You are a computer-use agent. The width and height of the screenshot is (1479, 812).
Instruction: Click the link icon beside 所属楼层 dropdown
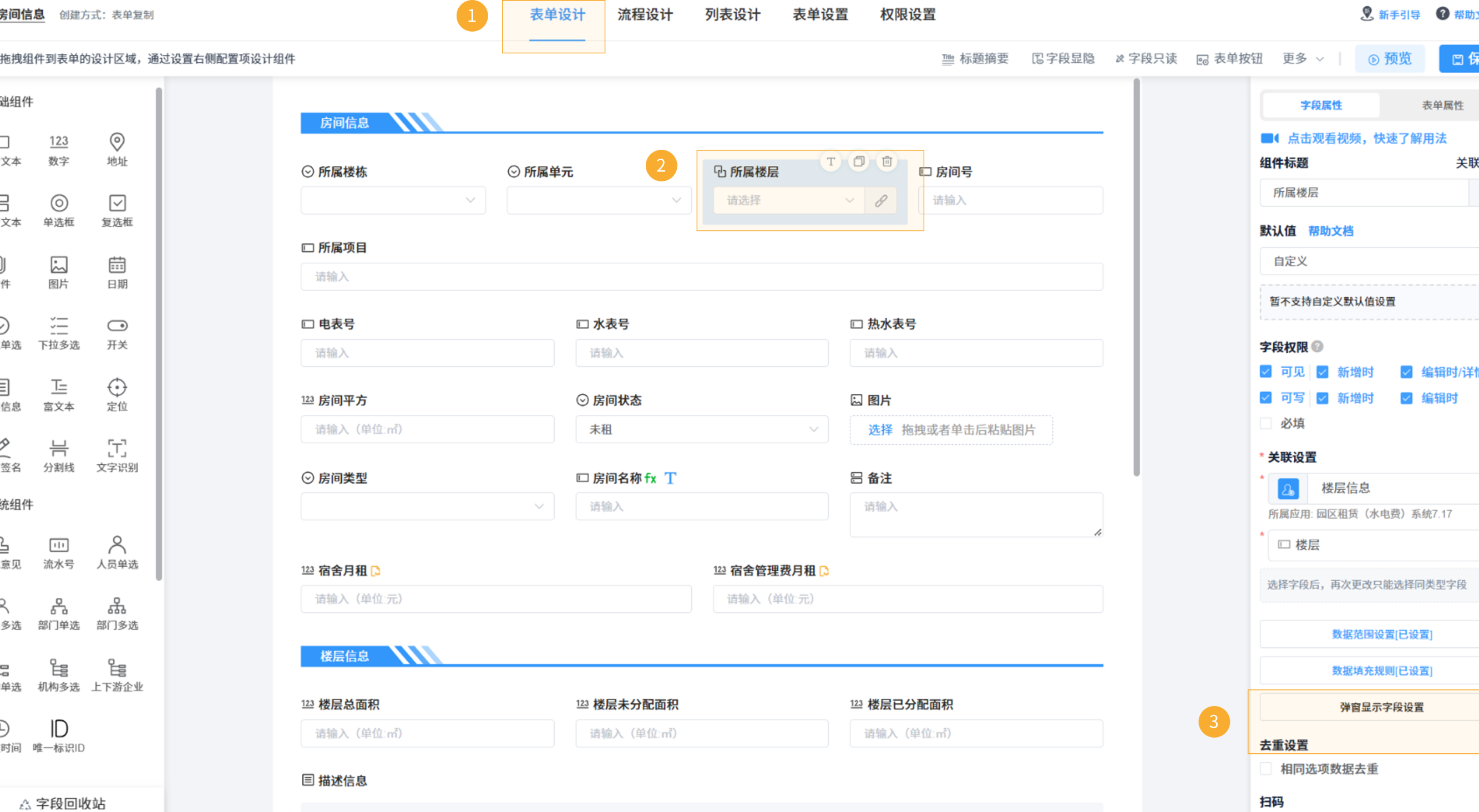[881, 200]
